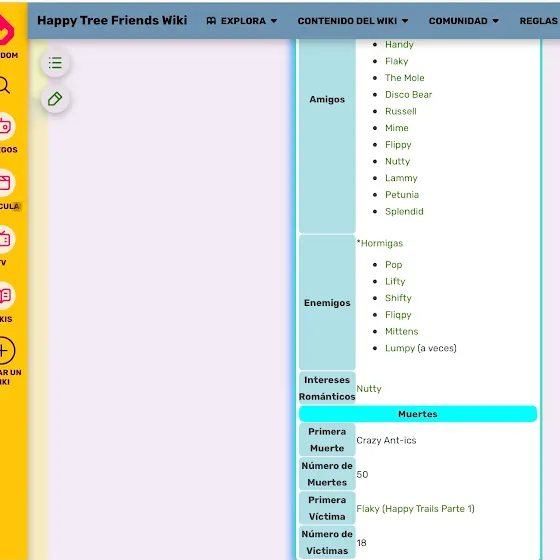Open the COMUNIDAD menu
Viewport: 560px width, 560px height.
tap(464, 21)
